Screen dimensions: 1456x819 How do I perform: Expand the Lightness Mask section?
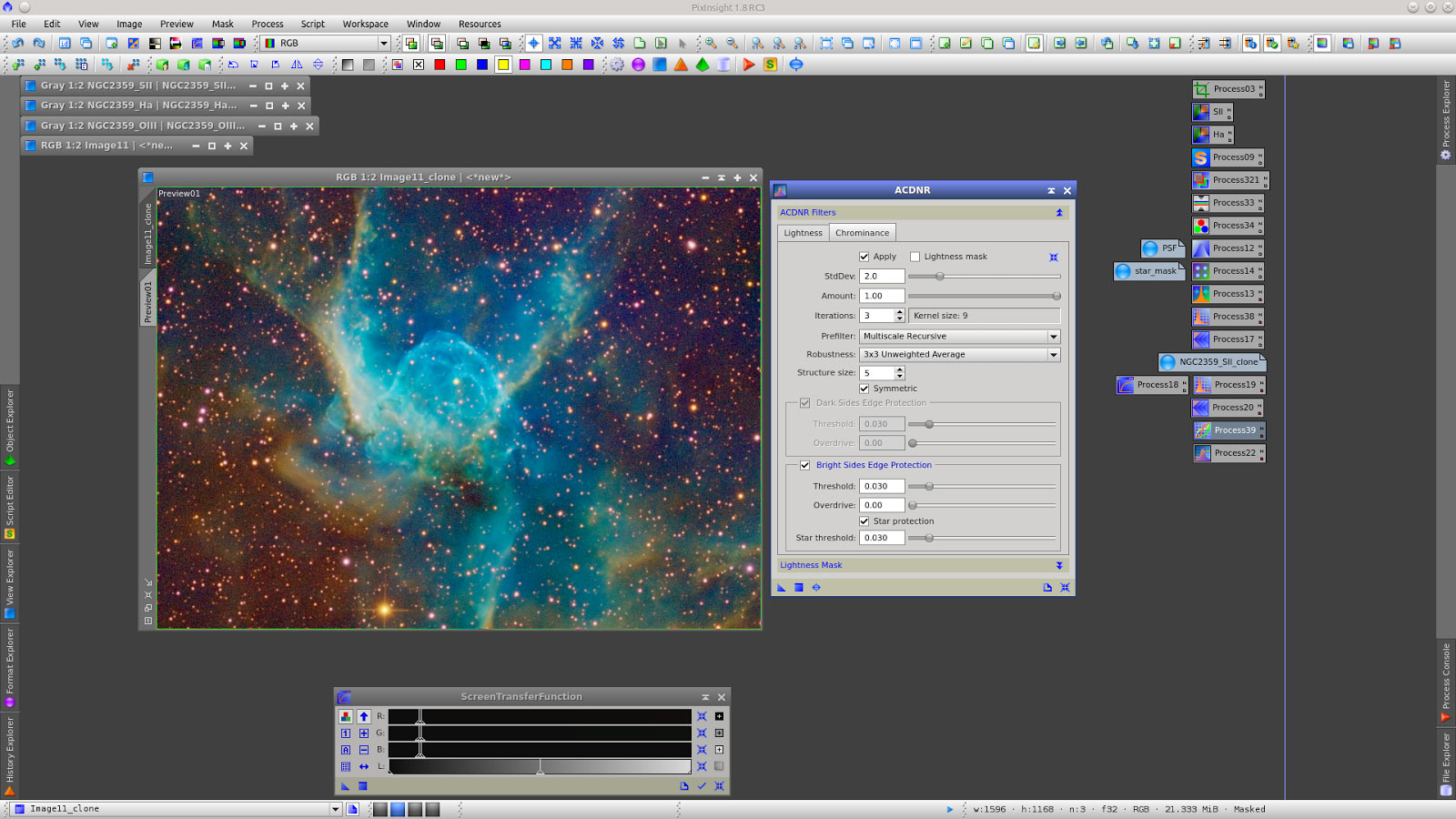point(1059,566)
